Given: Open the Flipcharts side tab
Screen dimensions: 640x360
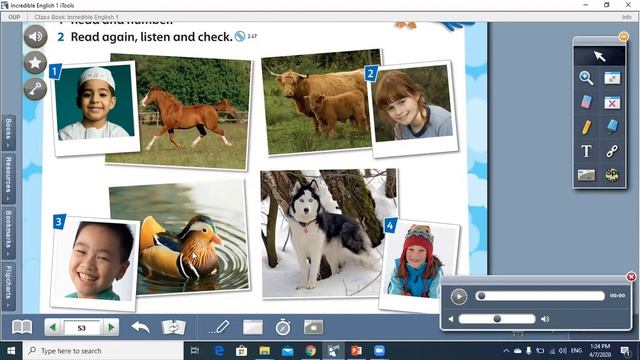Looking at the screenshot, I should click(8, 286).
